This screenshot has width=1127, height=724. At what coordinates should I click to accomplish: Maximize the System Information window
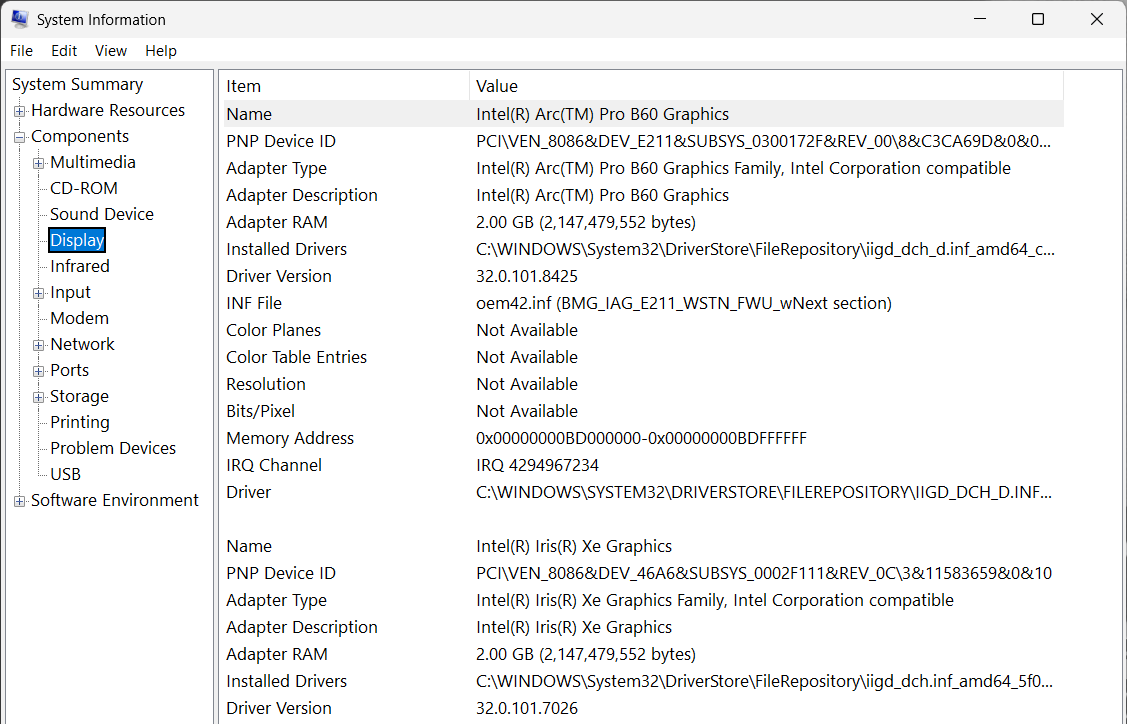pyautogui.click(x=1037, y=19)
